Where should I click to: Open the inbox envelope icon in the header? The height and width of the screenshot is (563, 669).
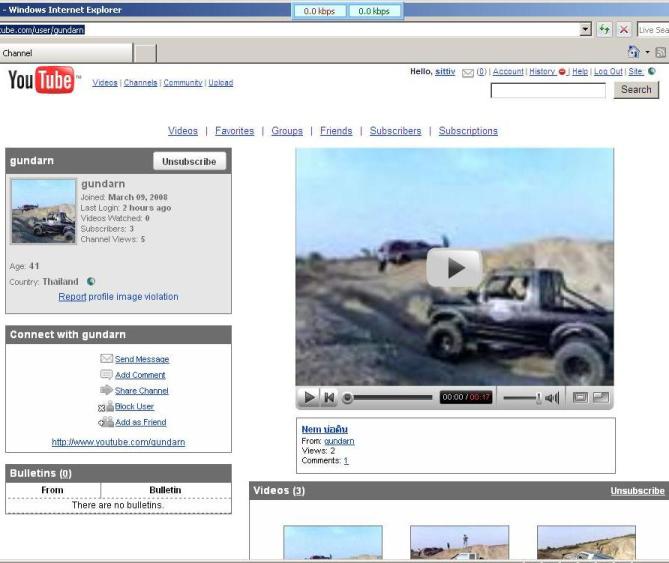tap(467, 72)
